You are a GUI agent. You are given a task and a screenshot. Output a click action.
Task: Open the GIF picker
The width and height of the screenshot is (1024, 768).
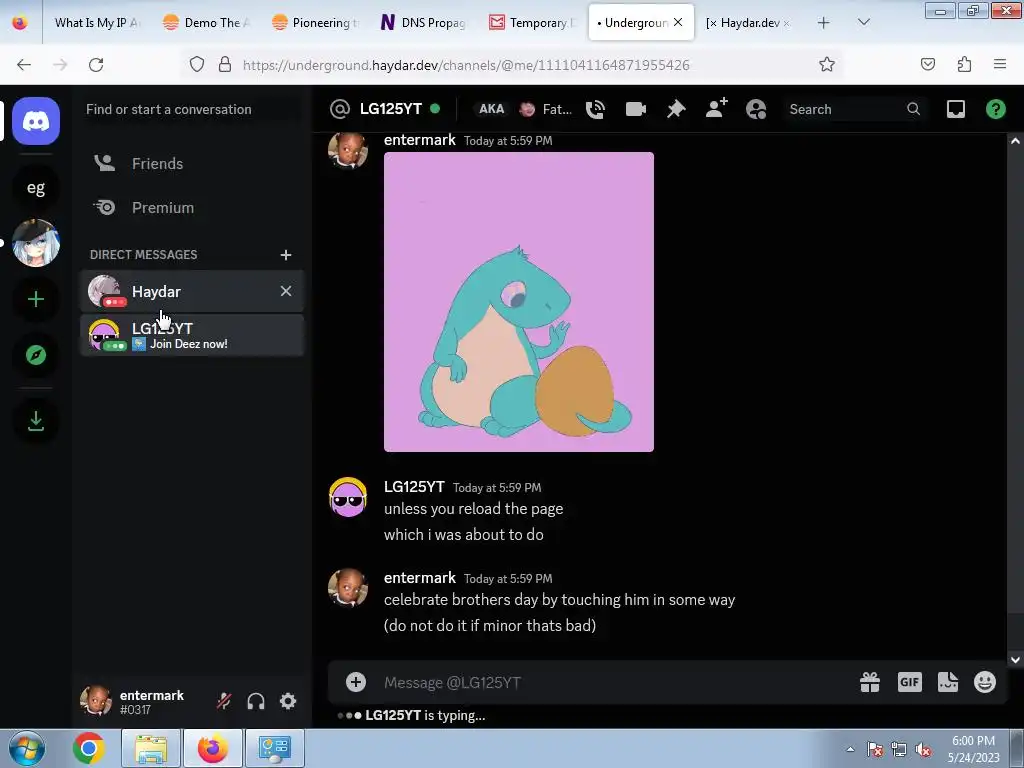coord(909,682)
